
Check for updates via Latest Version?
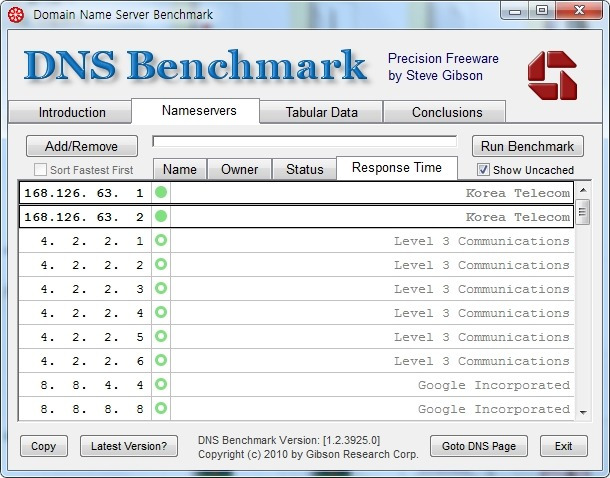(x=129, y=446)
